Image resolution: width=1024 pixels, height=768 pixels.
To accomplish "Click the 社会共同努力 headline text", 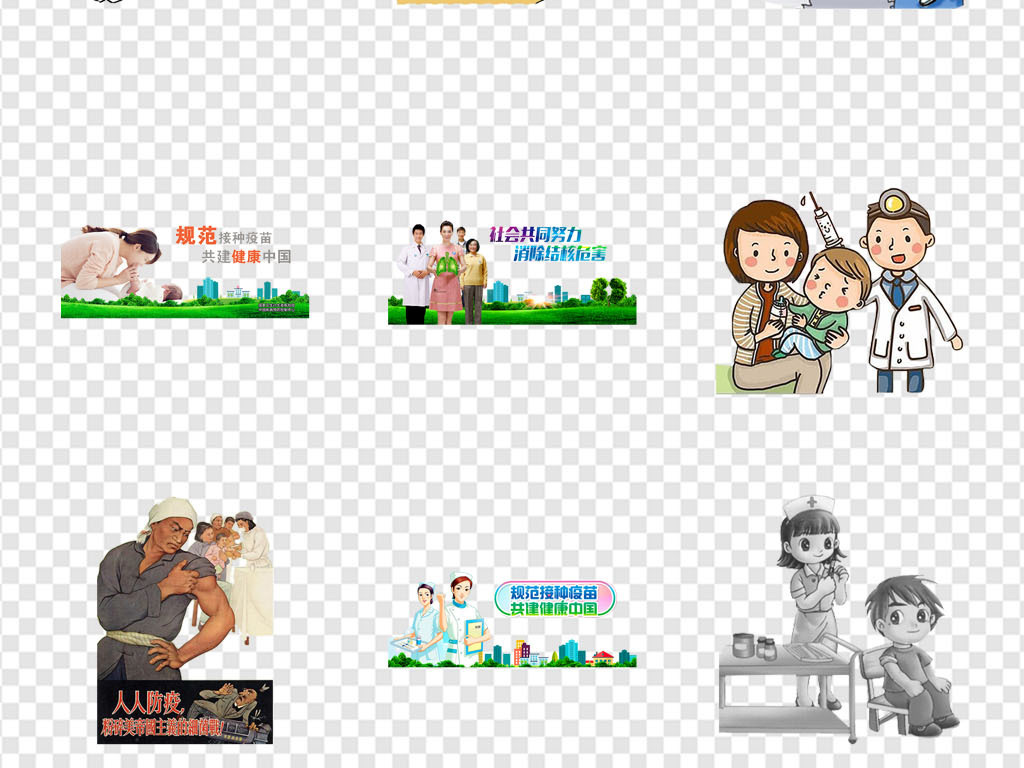I will click(x=534, y=235).
